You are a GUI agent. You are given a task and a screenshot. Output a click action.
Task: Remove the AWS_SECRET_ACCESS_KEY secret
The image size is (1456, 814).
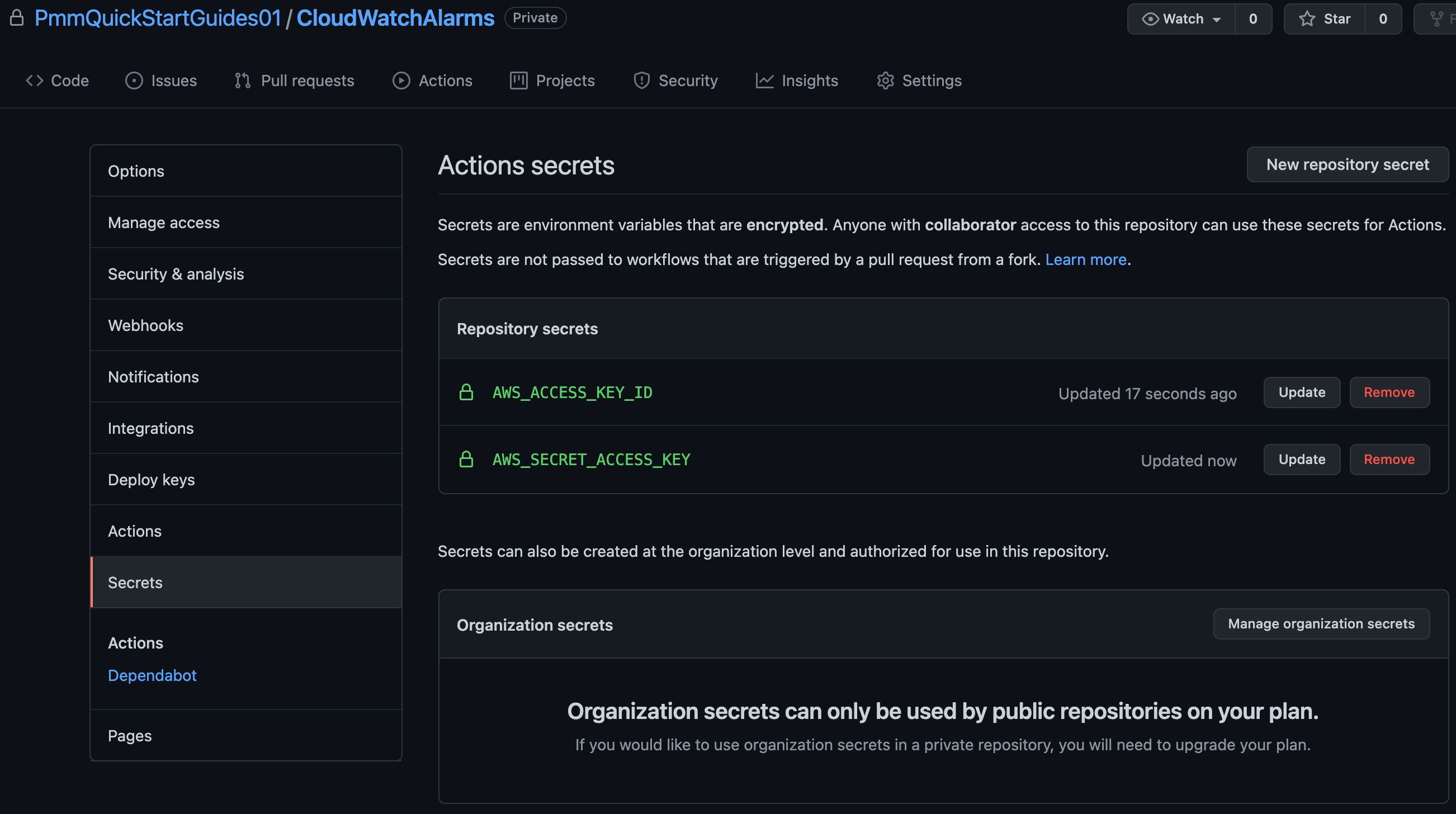point(1389,459)
